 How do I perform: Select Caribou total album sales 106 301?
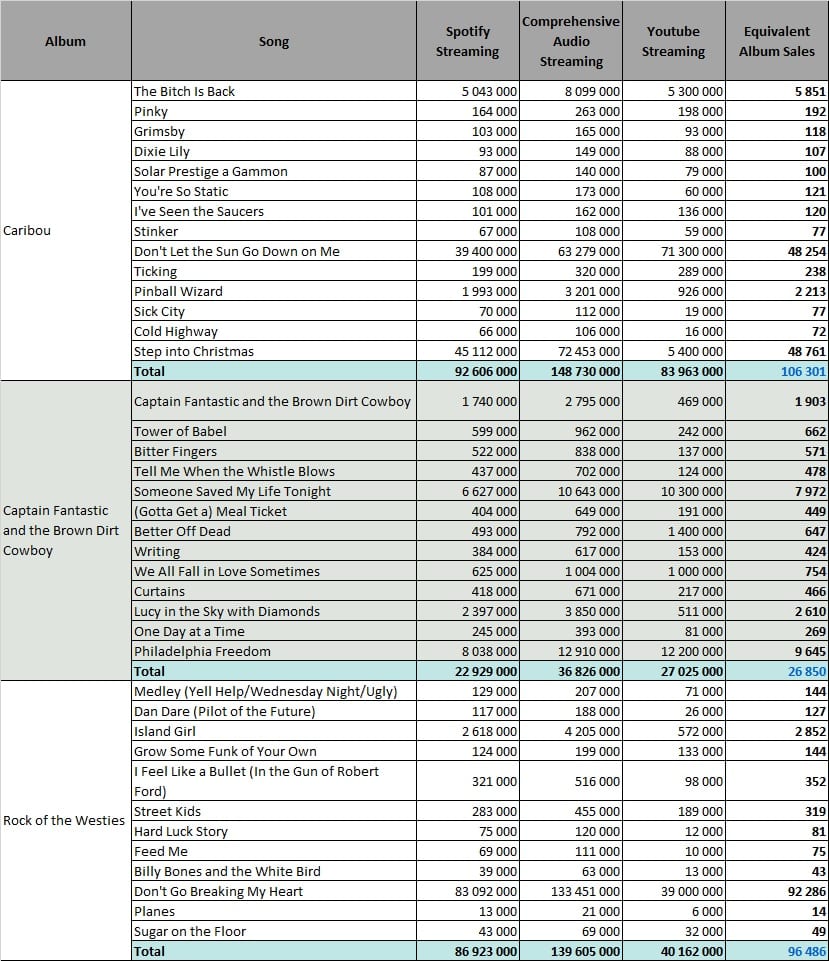coord(777,371)
